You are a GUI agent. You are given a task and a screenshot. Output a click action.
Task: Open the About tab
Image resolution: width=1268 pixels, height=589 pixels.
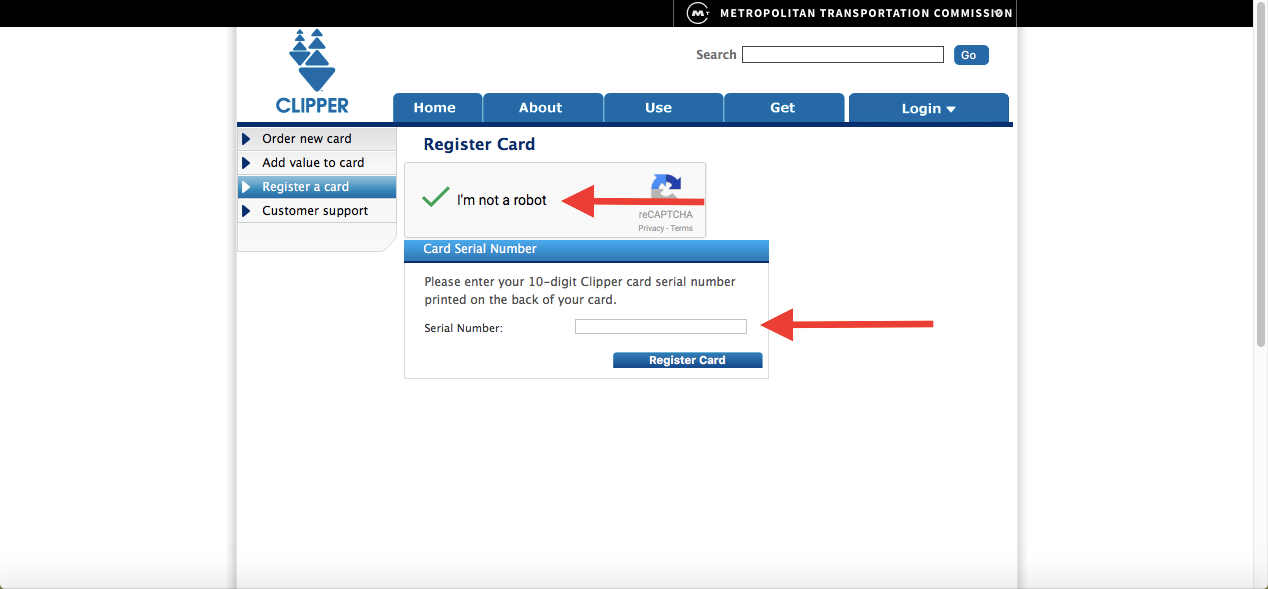click(x=541, y=108)
